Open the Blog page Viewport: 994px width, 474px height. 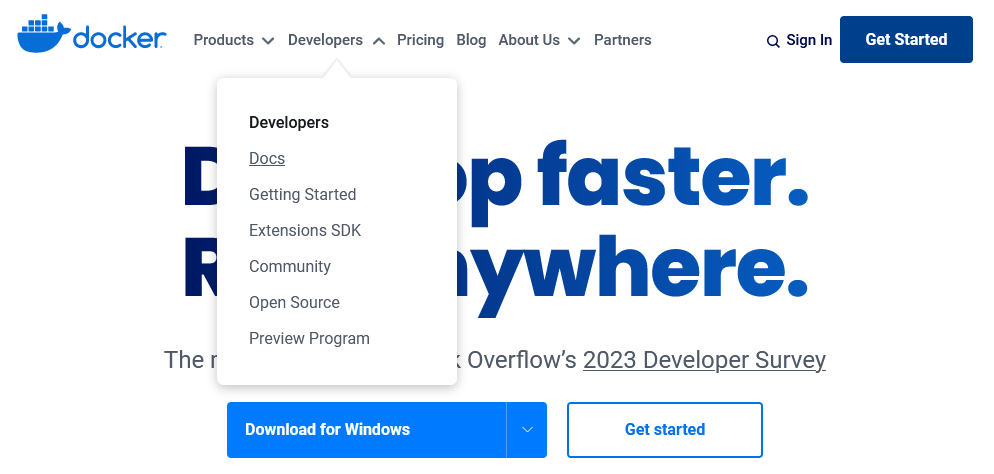click(471, 40)
